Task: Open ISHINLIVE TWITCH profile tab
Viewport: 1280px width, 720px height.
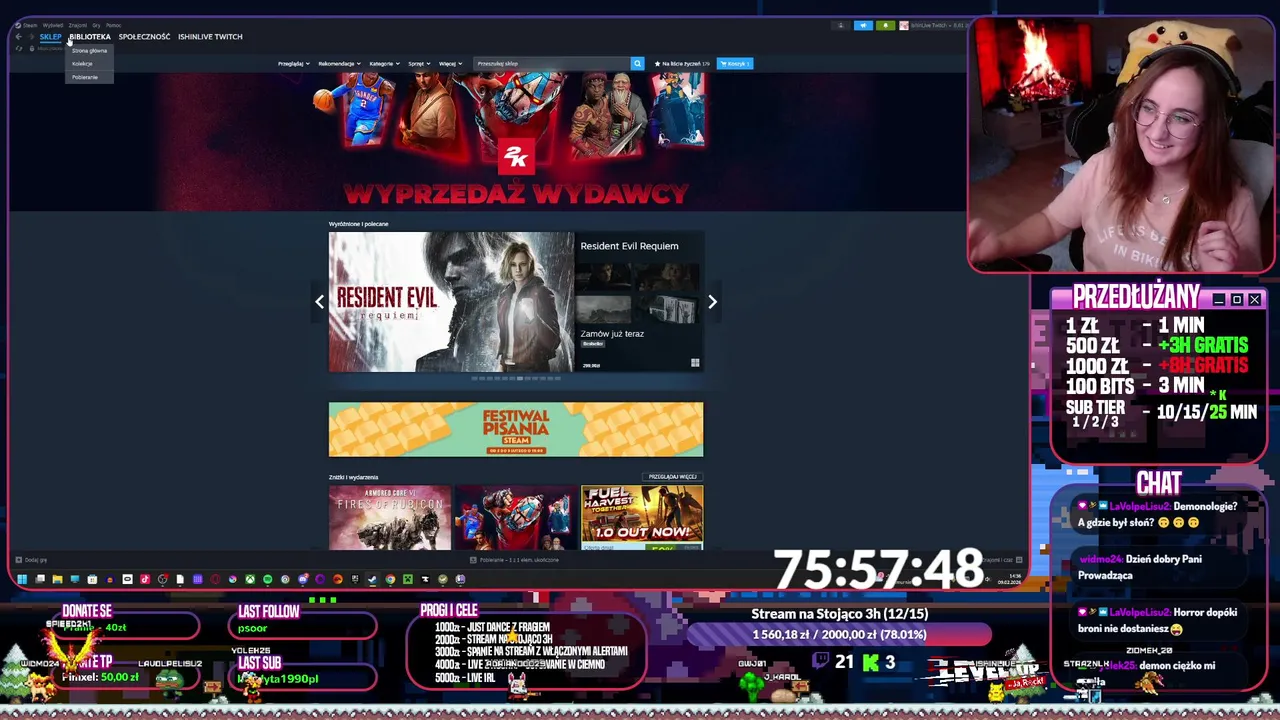Action: [x=210, y=37]
